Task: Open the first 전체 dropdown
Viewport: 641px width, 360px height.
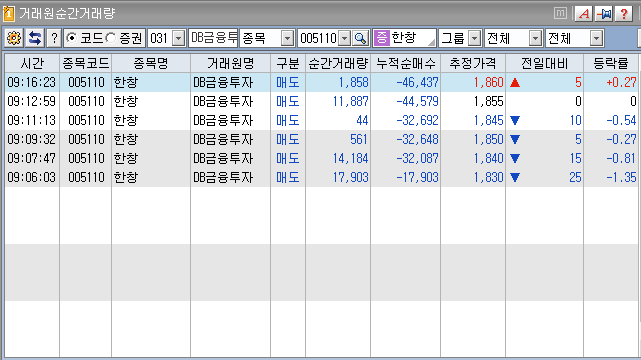Action: [535, 38]
